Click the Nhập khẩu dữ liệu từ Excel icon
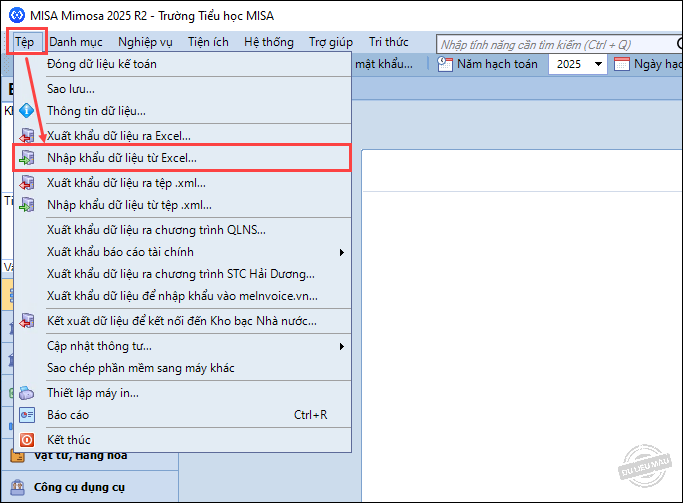 (x=27, y=158)
